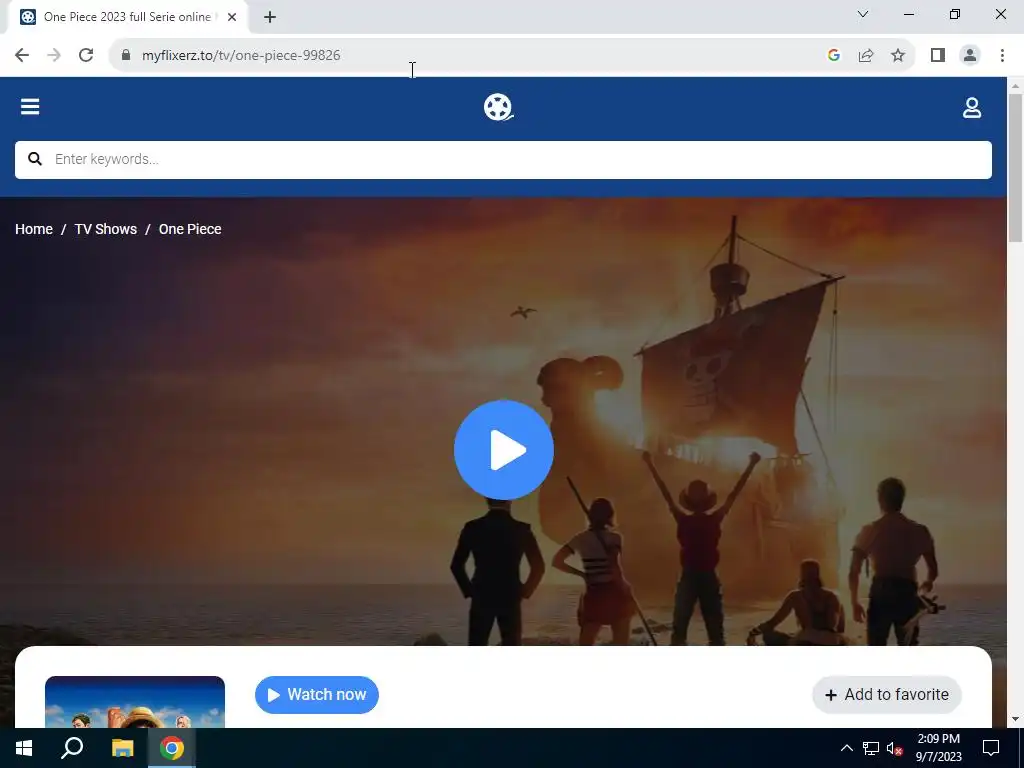Click the film reel site logo
The width and height of the screenshot is (1024, 768).
[498, 107]
